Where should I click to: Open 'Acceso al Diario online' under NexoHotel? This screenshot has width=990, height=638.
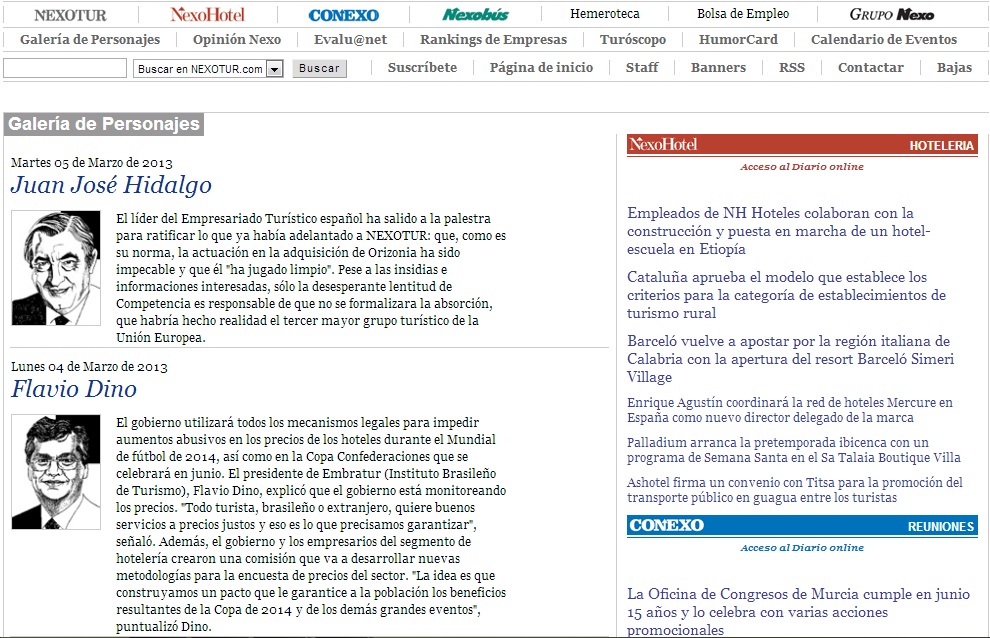point(802,167)
